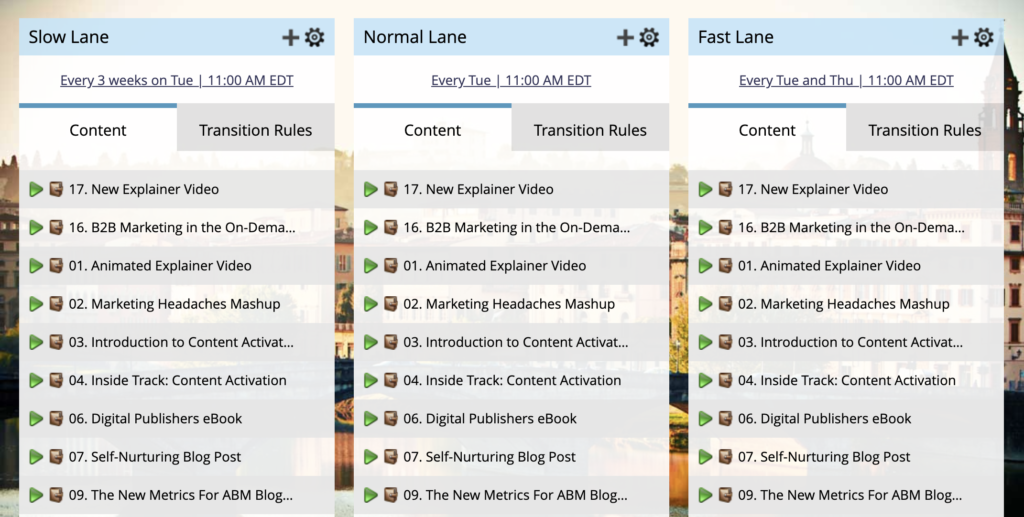The width and height of the screenshot is (1024, 517).
Task: Click green play icon for Slow Lane New Explainer Video
Action: pos(36,189)
